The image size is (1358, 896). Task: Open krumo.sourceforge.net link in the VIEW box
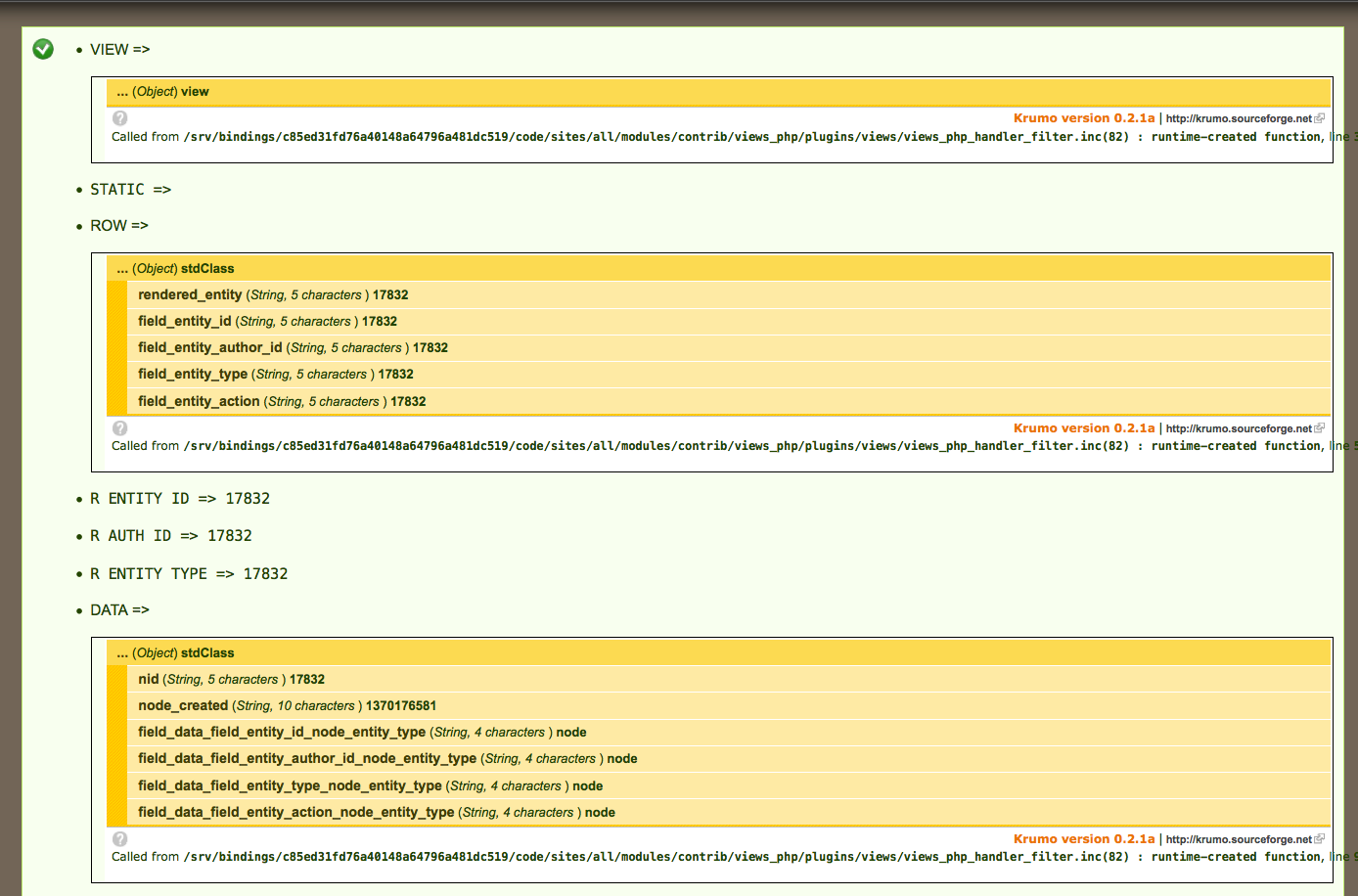click(x=1239, y=118)
